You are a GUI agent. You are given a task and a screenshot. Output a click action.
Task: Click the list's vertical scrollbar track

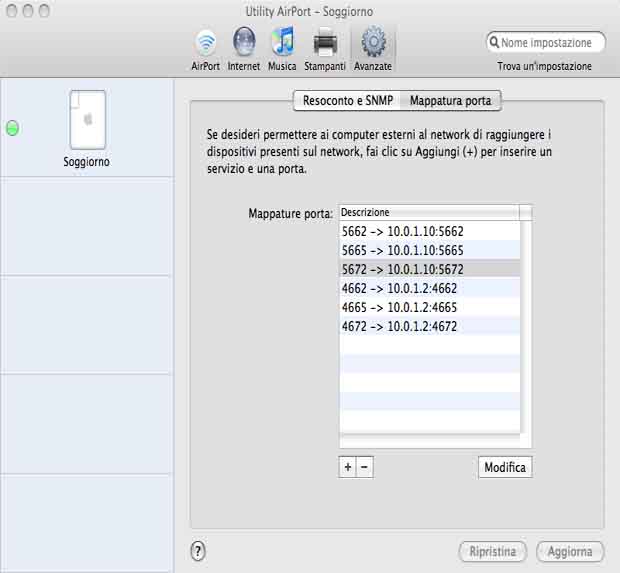click(x=526, y=327)
